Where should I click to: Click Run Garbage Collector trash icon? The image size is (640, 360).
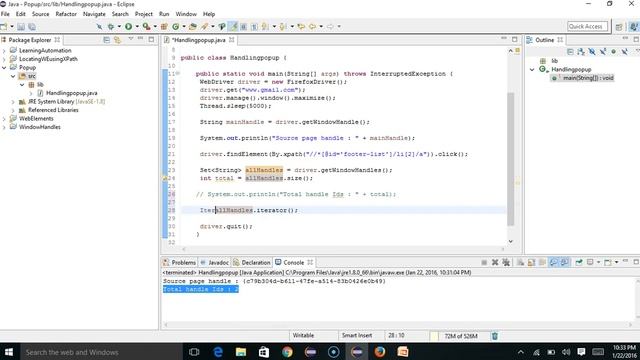point(495,336)
